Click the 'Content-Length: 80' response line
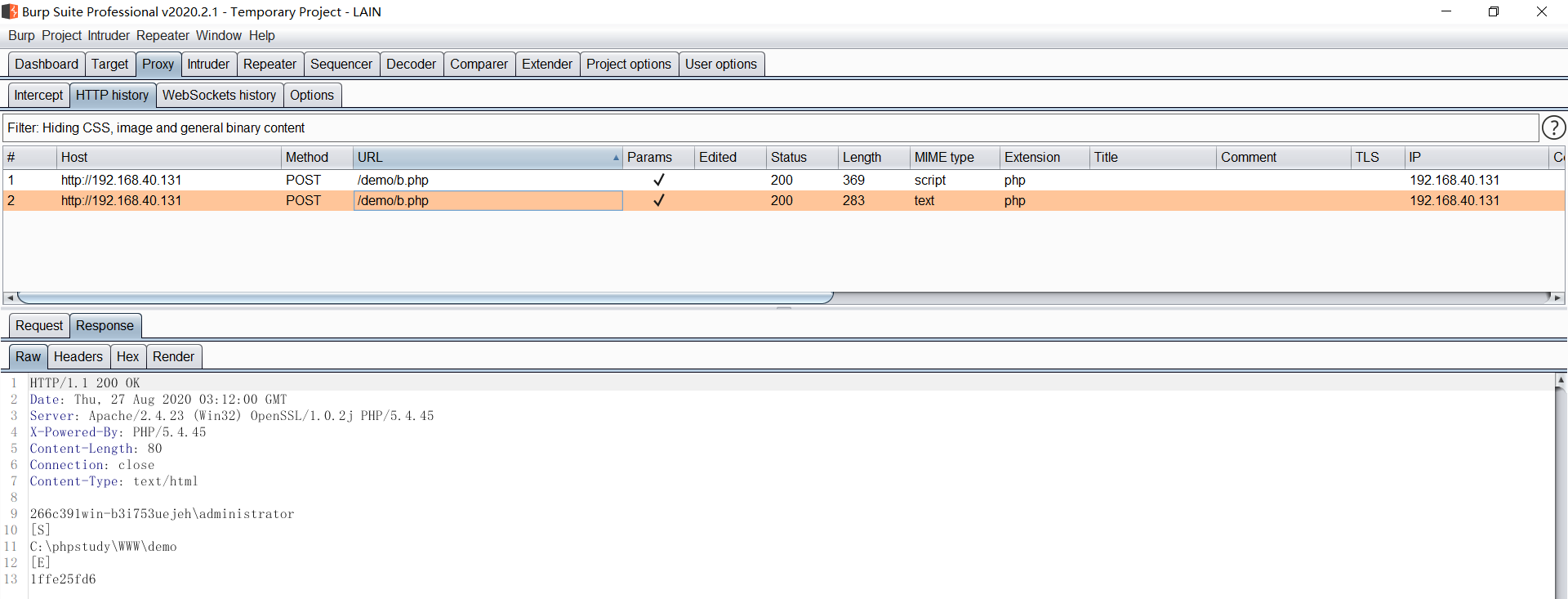Viewport: 1568px width, 599px height. pos(96,449)
